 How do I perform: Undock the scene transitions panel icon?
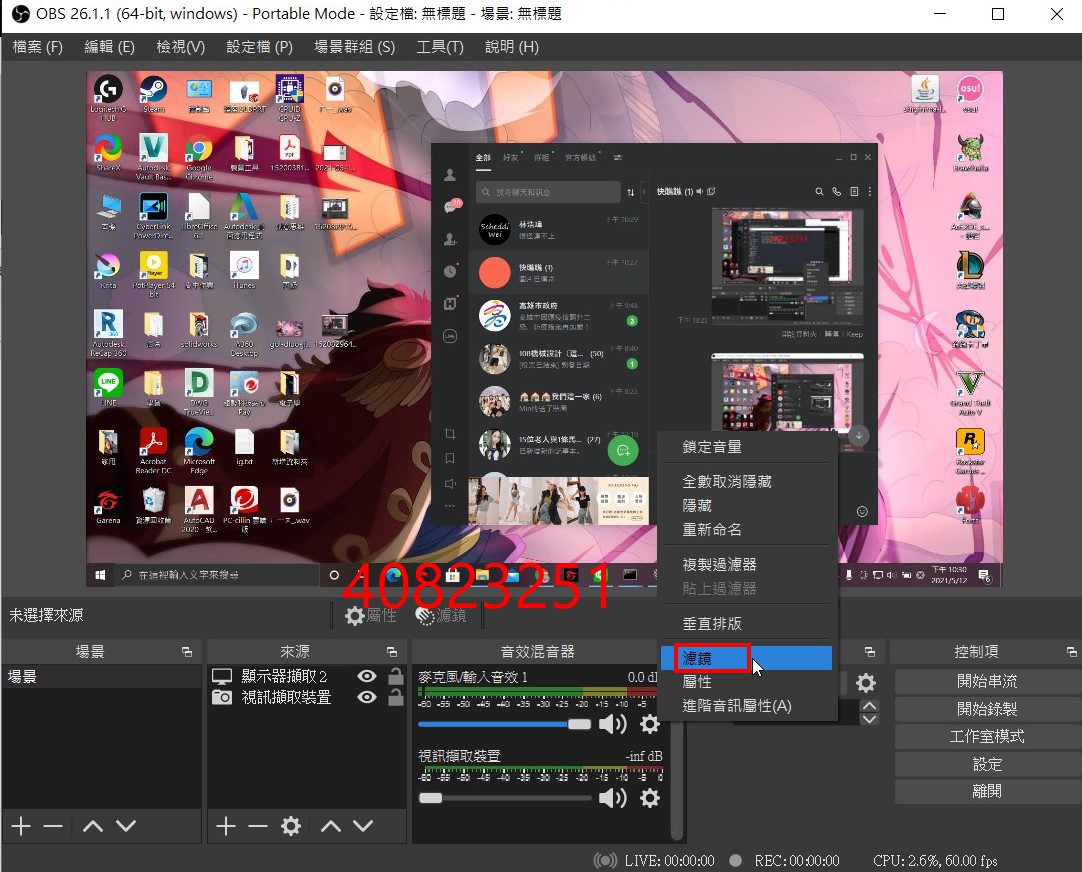[x=869, y=651]
